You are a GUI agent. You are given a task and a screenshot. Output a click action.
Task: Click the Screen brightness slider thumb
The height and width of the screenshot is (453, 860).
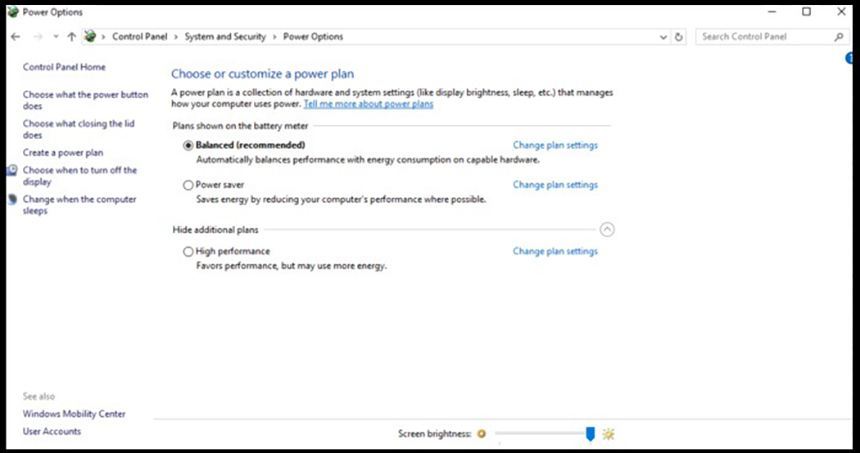(590, 433)
